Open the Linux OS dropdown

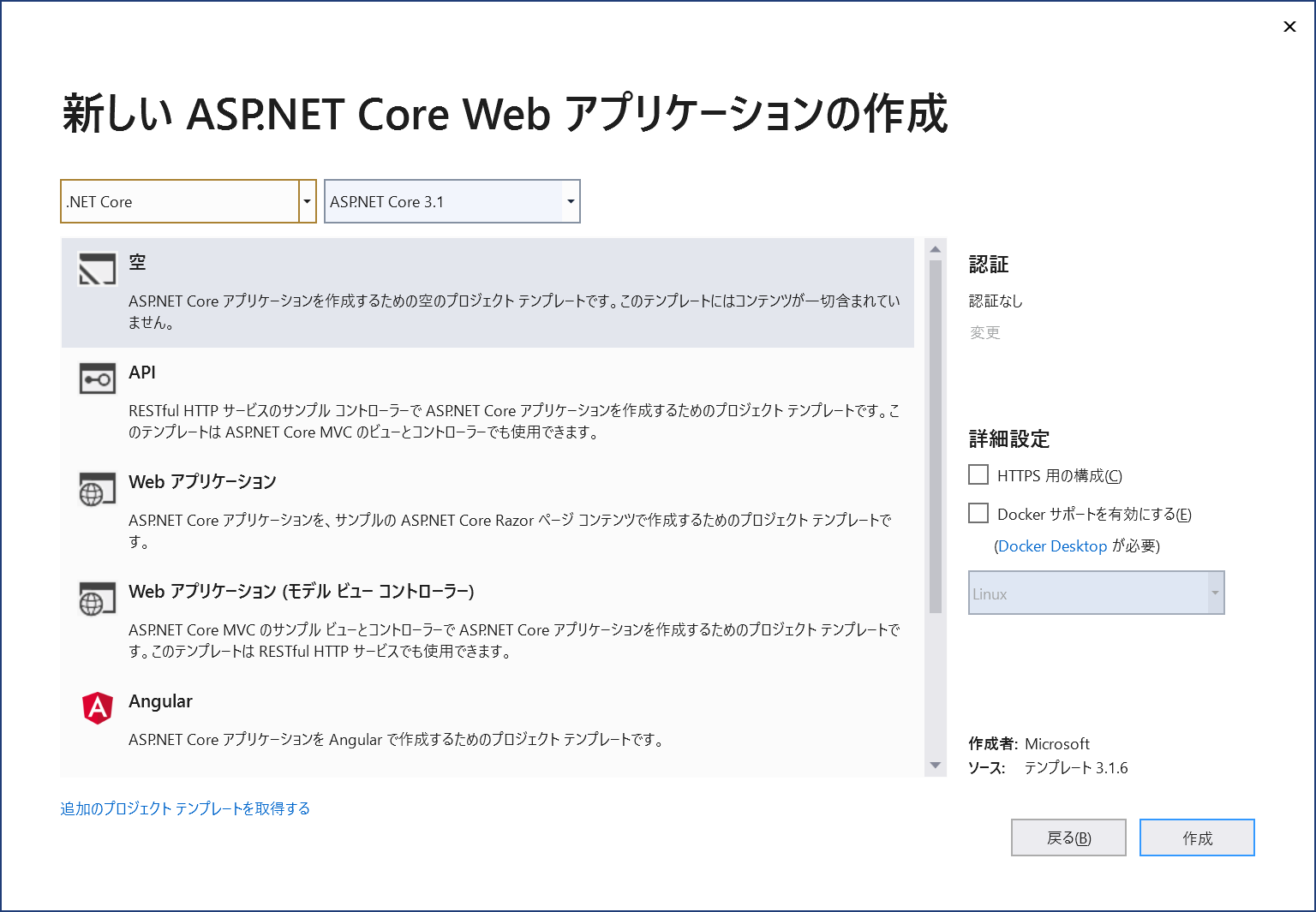pos(1097,593)
